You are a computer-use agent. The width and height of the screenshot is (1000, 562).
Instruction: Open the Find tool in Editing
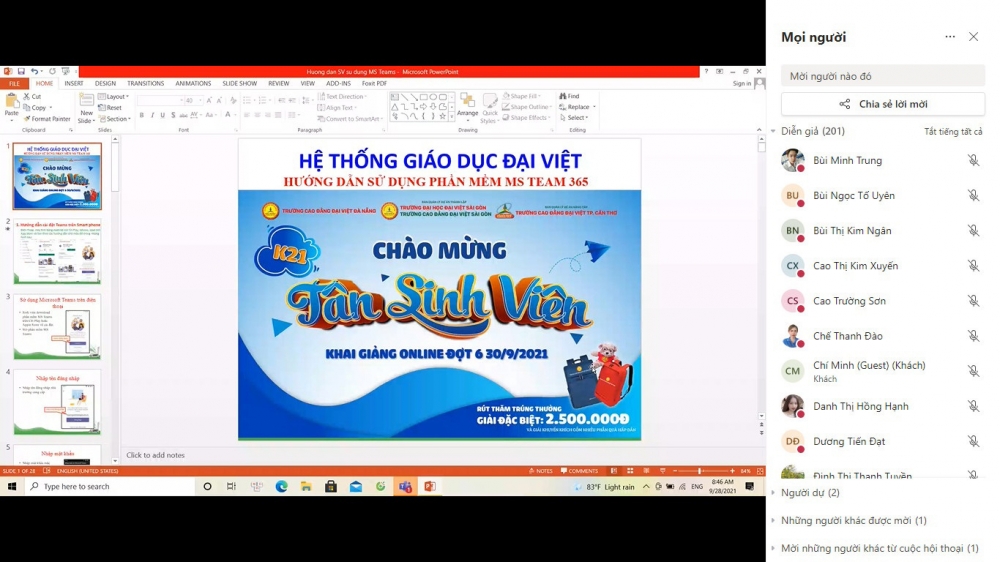[x=573, y=96]
